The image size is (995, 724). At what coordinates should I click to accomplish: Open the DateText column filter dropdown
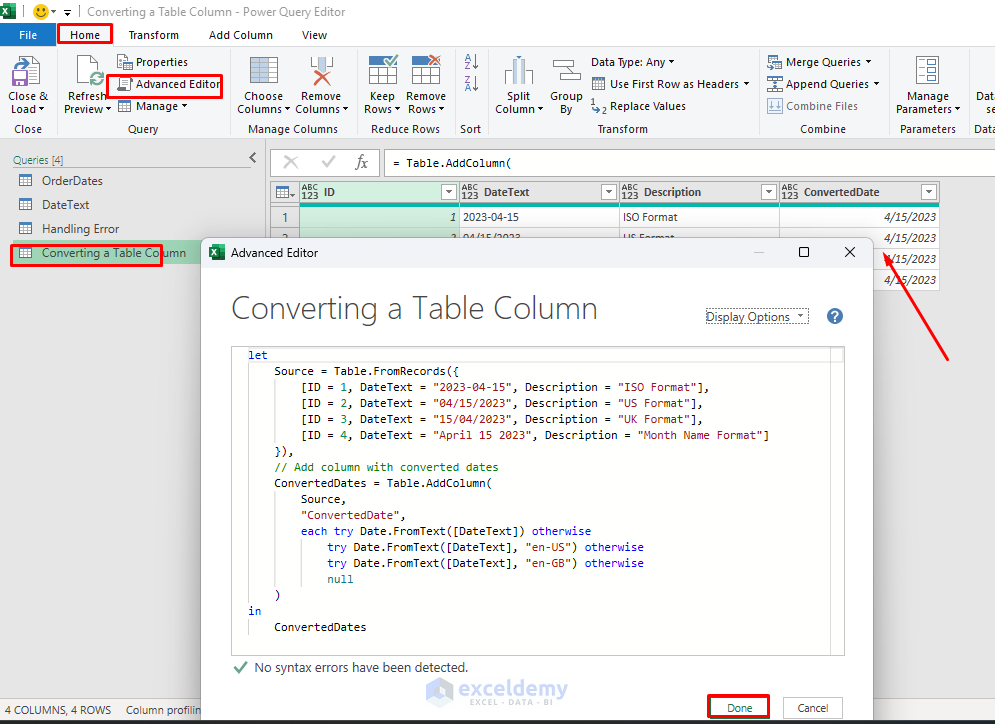pos(609,192)
